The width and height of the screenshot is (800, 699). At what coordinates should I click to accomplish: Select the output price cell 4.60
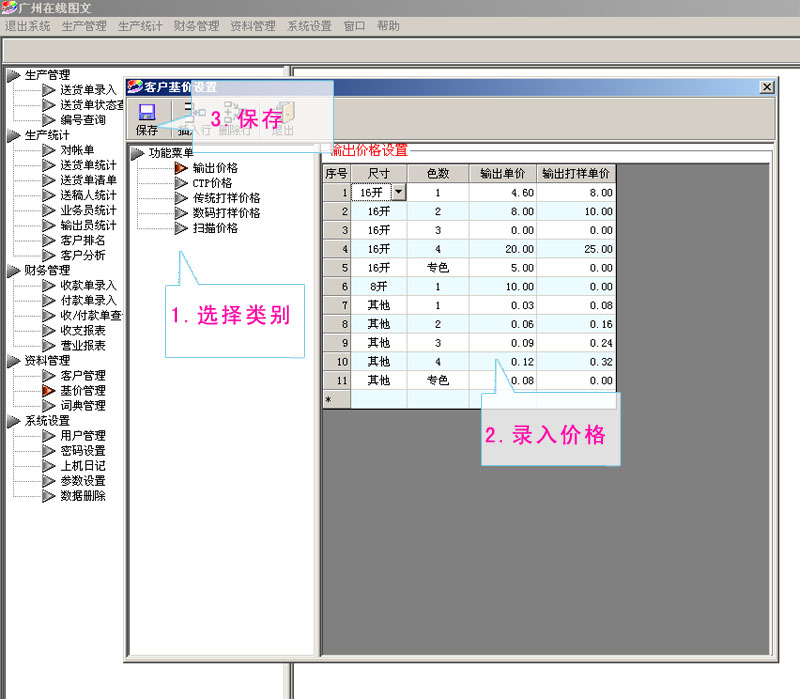[x=503, y=192]
